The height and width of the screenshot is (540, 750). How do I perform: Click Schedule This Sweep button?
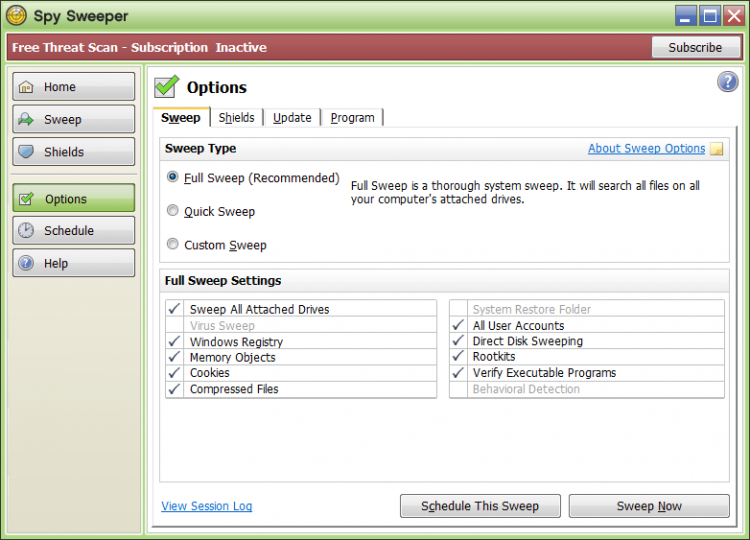pyautogui.click(x=480, y=506)
